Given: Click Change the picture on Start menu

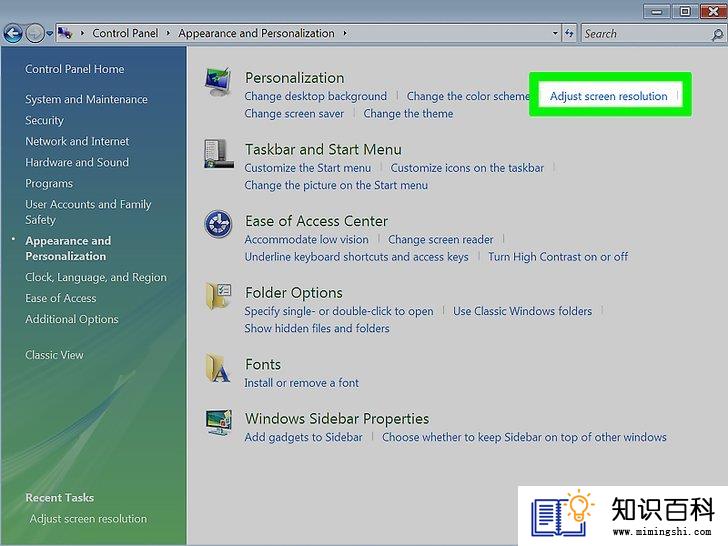Looking at the screenshot, I should (336, 185).
